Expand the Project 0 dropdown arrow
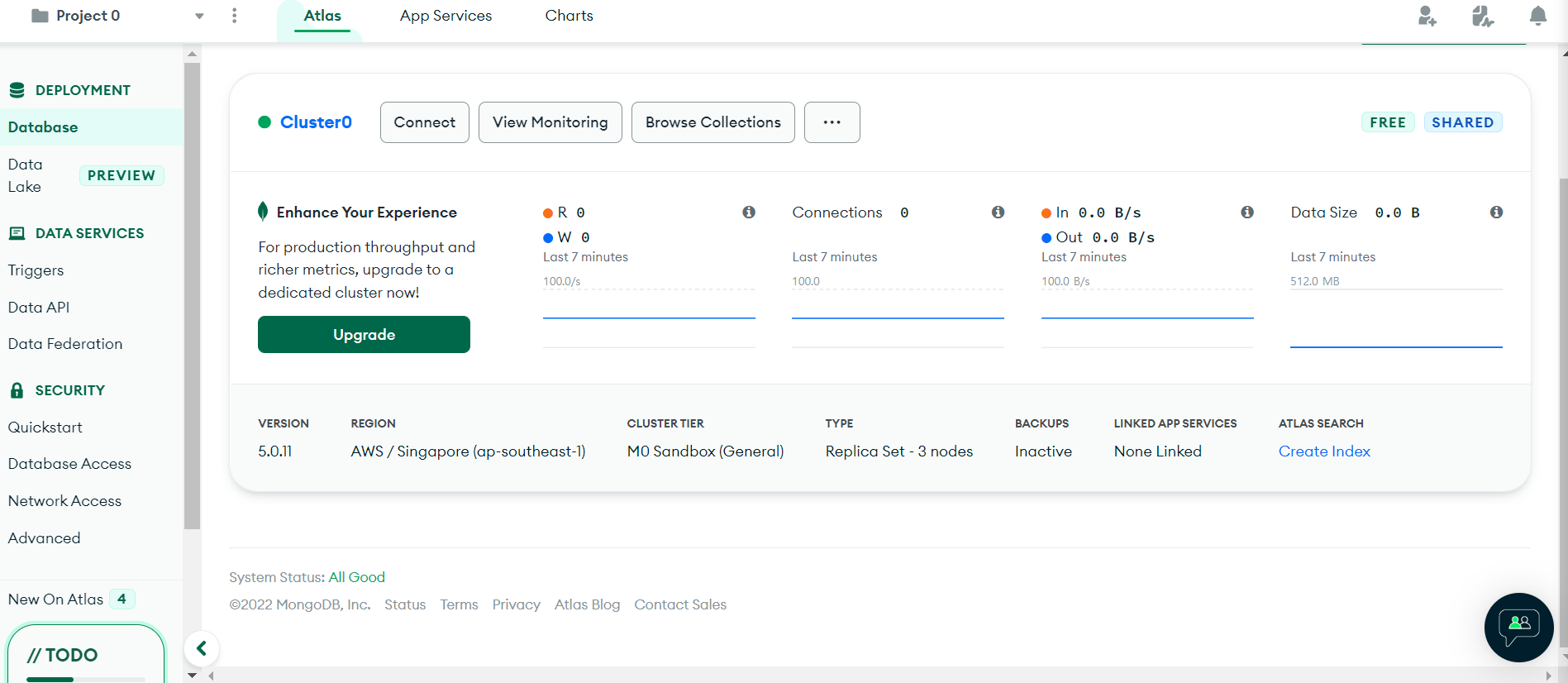Image resolution: width=1568 pixels, height=683 pixels. point(199,16)
